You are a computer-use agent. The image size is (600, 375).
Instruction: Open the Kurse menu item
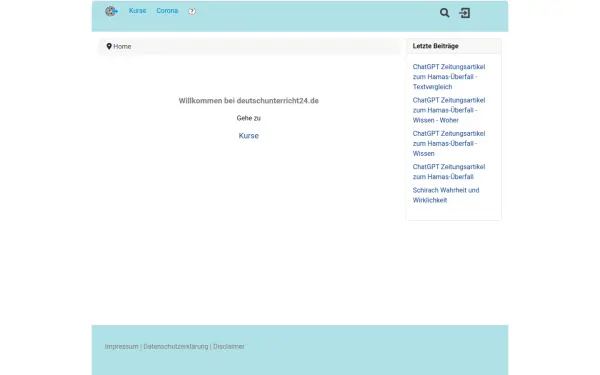click(x=137, y=11)
